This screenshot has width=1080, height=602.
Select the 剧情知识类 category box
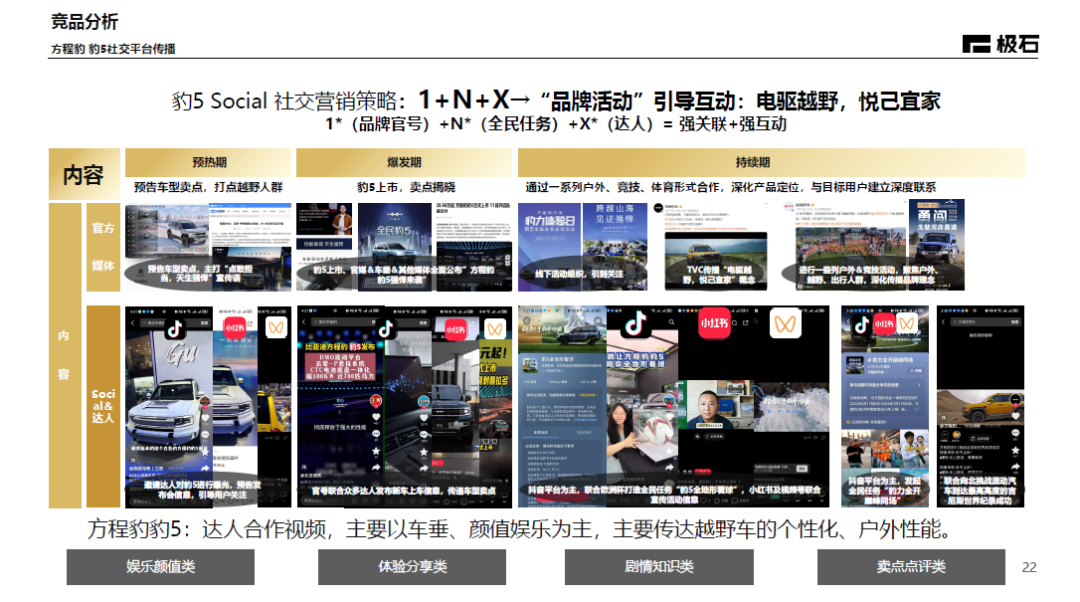click(x=659, y=567)
